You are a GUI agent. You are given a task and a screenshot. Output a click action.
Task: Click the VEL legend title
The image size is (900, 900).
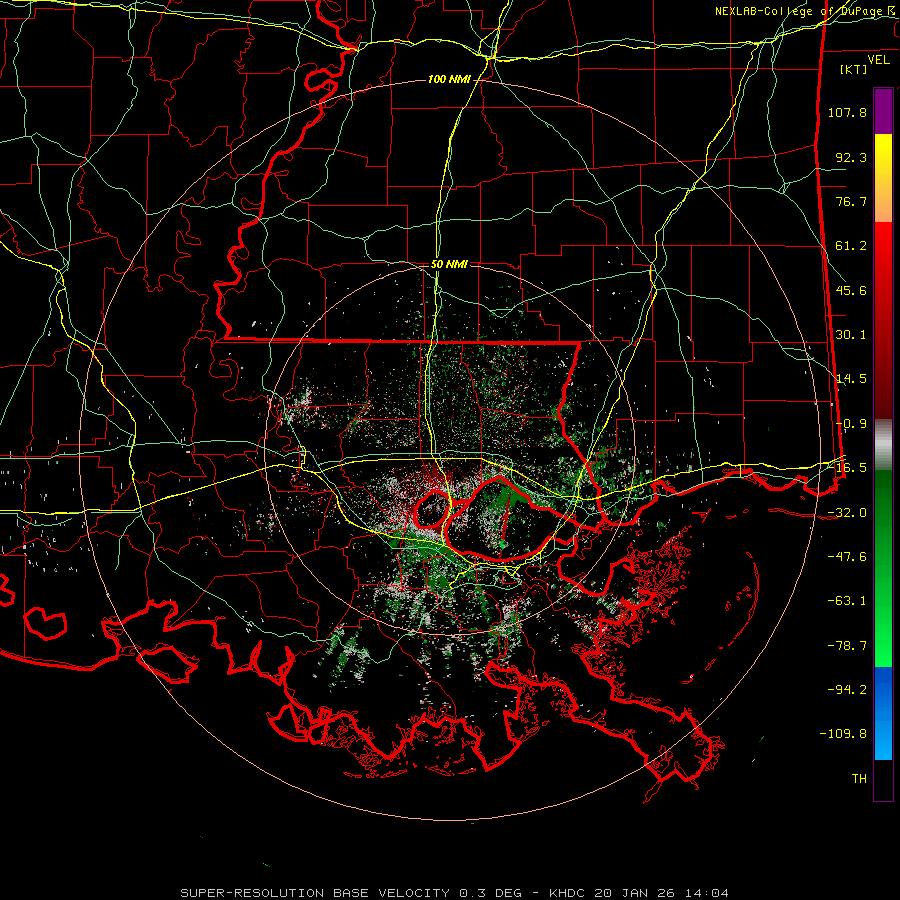878,60
